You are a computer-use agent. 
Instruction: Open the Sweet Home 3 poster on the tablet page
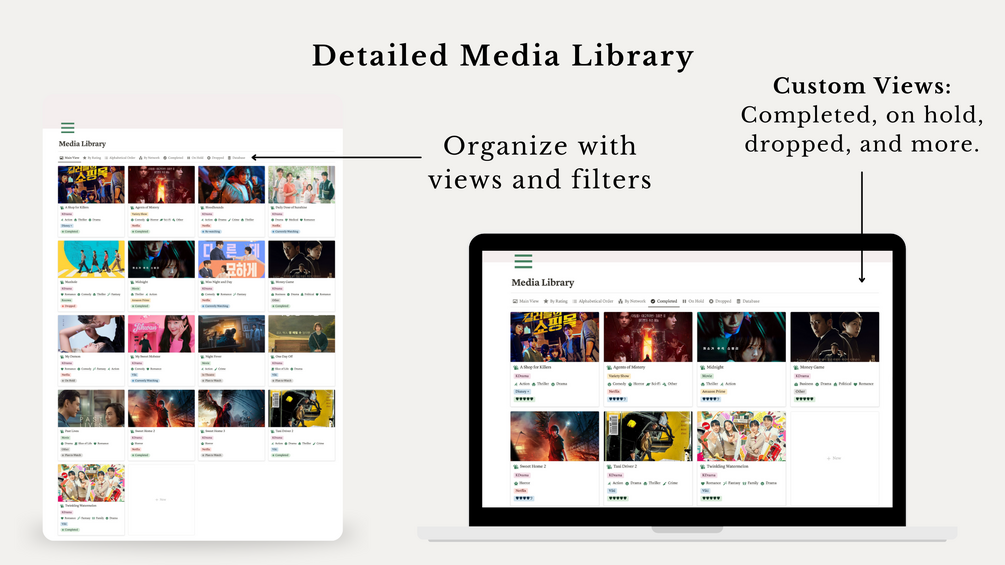[x=231, y=408]
